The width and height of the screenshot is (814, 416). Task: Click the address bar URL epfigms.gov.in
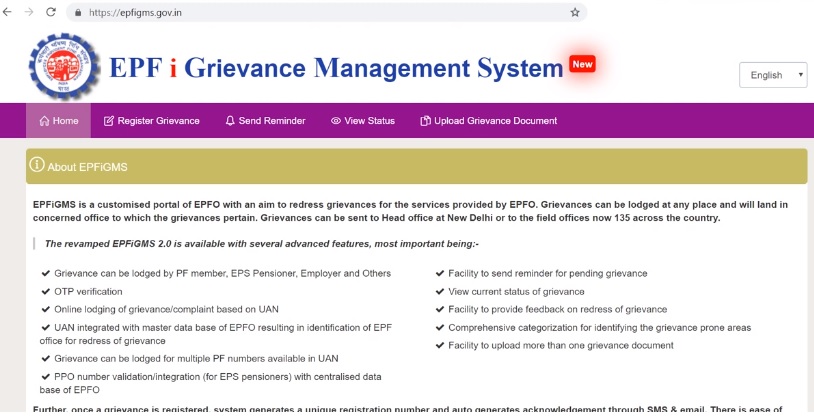point(135,12)
